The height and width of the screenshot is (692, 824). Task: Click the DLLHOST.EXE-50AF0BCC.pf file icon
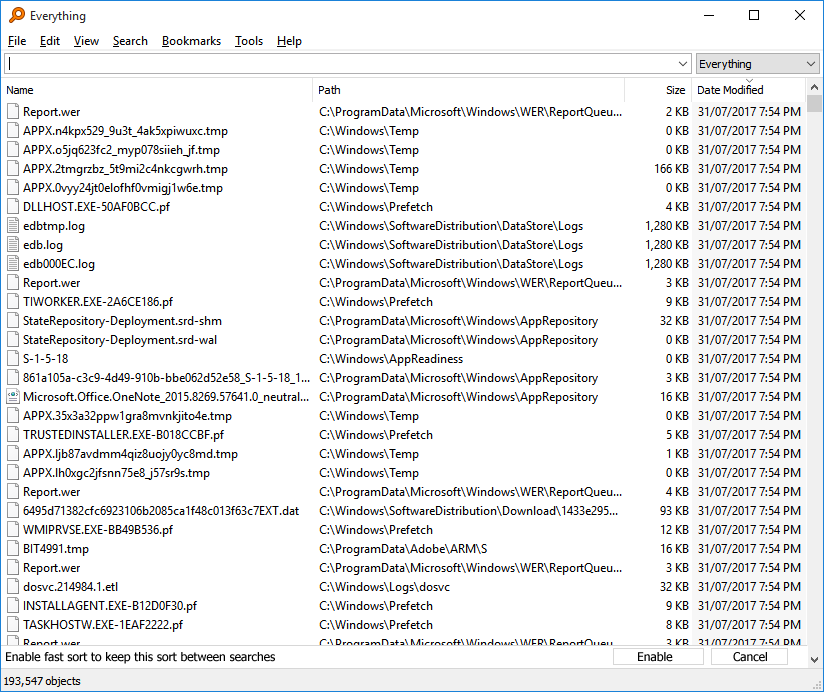13,207
